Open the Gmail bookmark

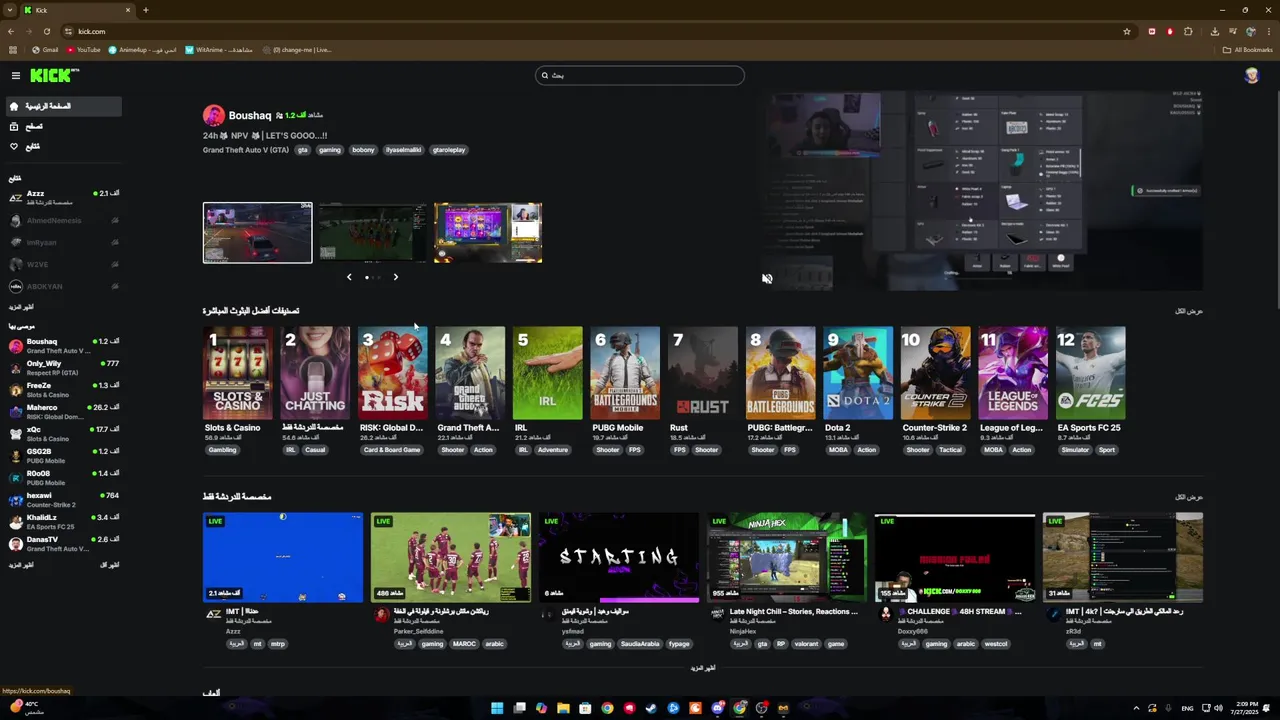(x=45, y=50)
